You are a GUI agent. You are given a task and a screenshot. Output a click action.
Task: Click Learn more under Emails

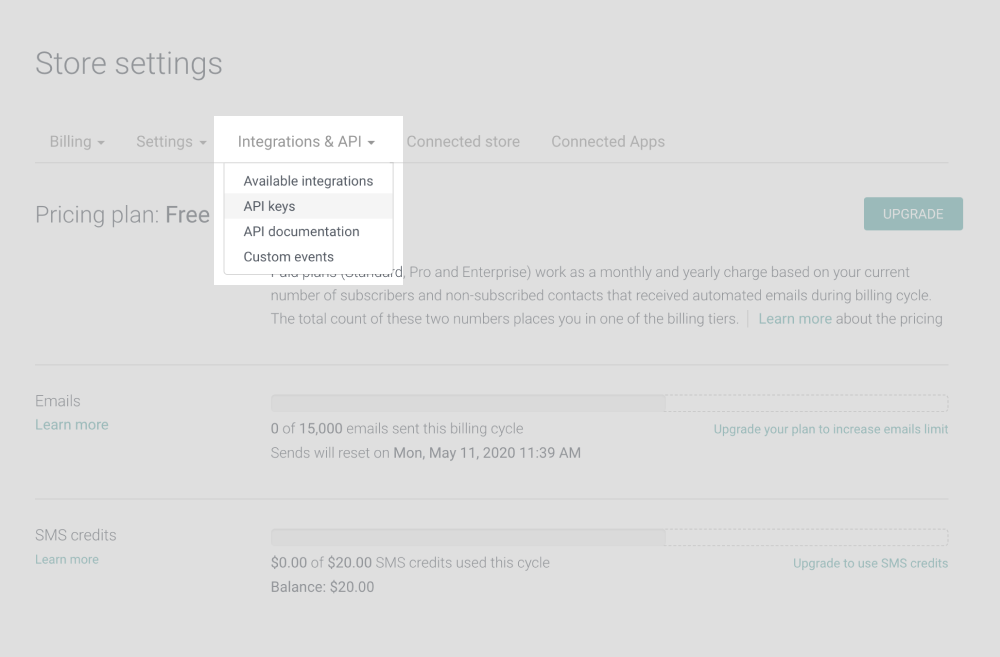72,425
